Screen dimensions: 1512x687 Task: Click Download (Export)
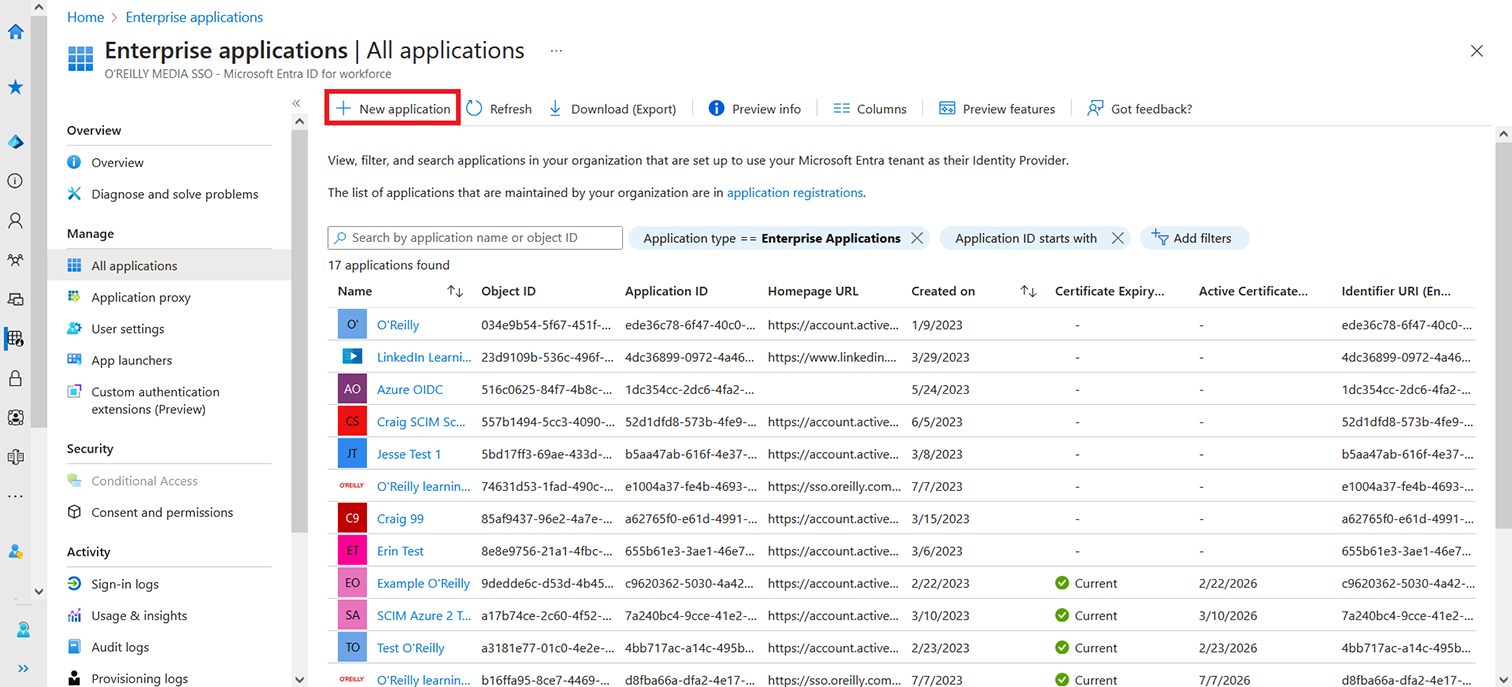[x=612, y=109]
